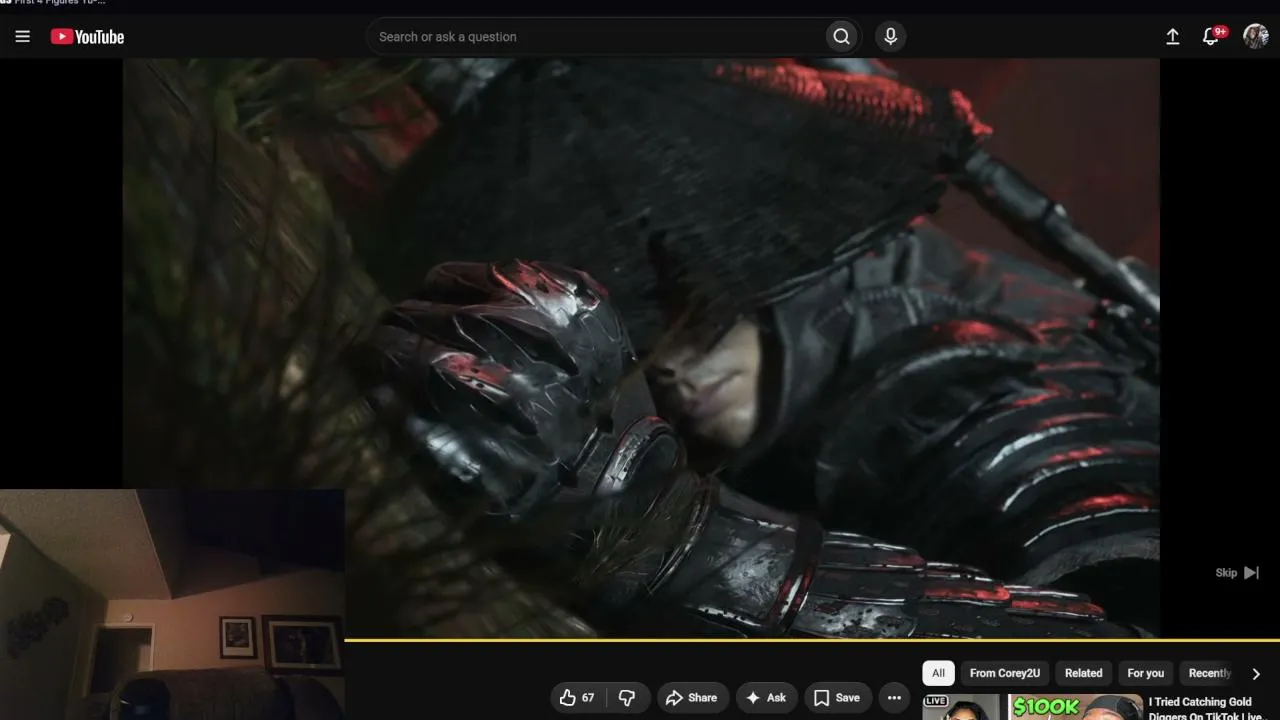Open the account avatar menu
Image resolution: width=1280 pixels, height=720 pixels.
coord(1256,37)
